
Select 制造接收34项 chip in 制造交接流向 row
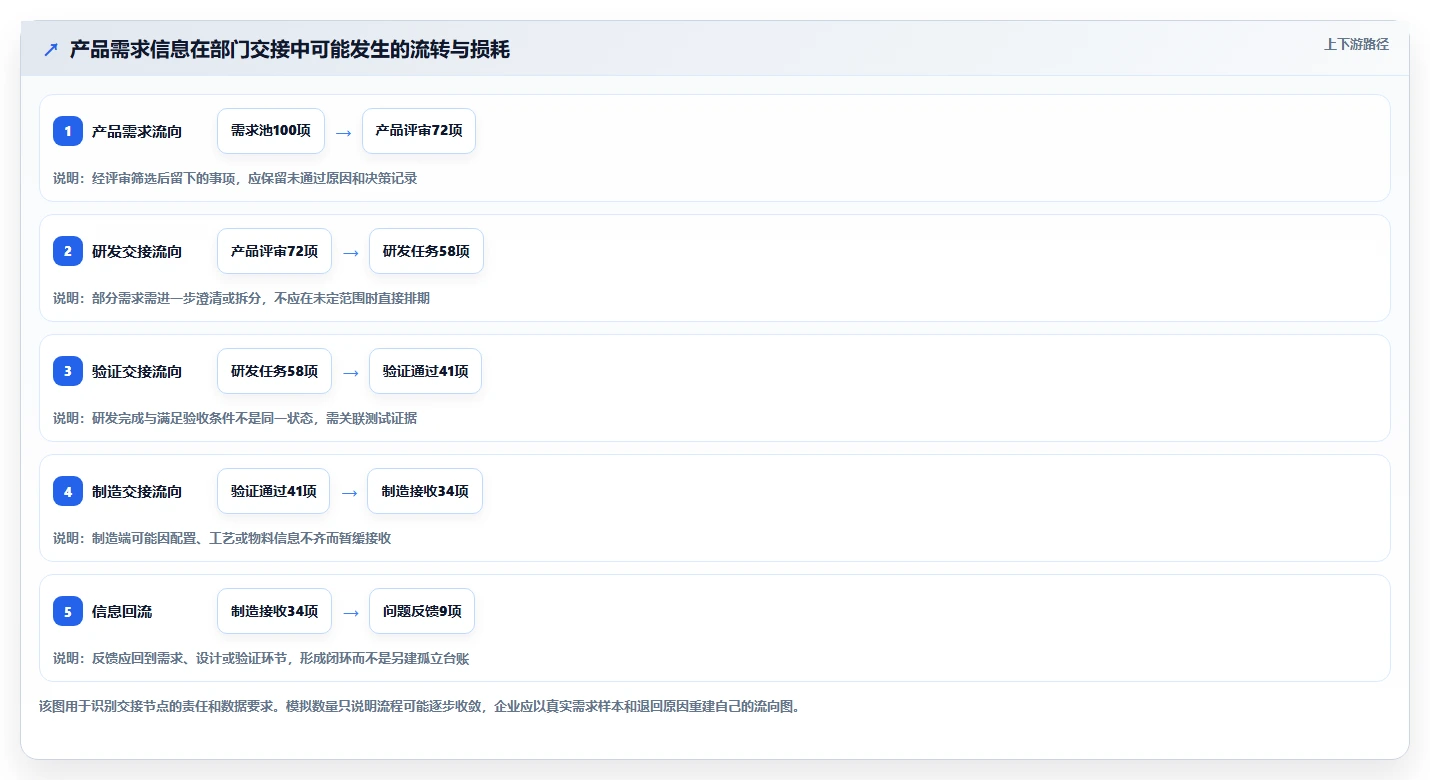click(x=425, y=491)
